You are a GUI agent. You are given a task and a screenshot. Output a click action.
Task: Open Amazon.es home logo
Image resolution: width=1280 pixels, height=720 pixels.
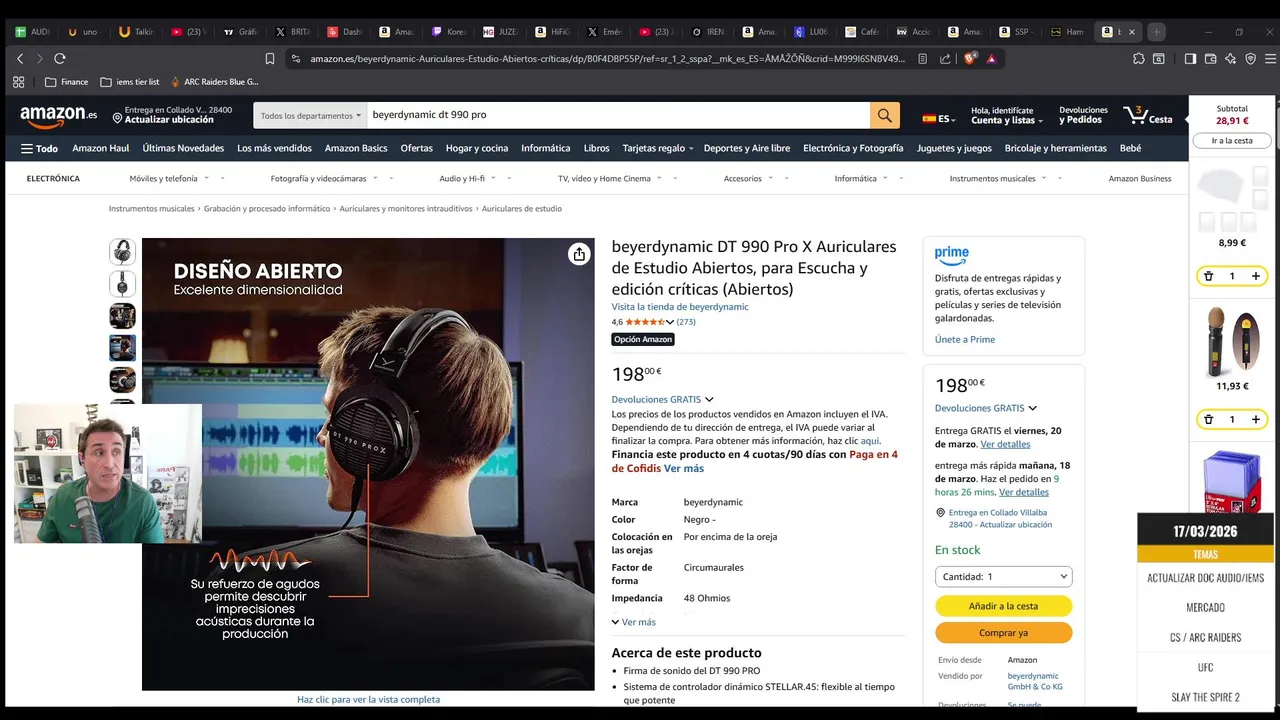pyautogui.click(x=58, y=115)
